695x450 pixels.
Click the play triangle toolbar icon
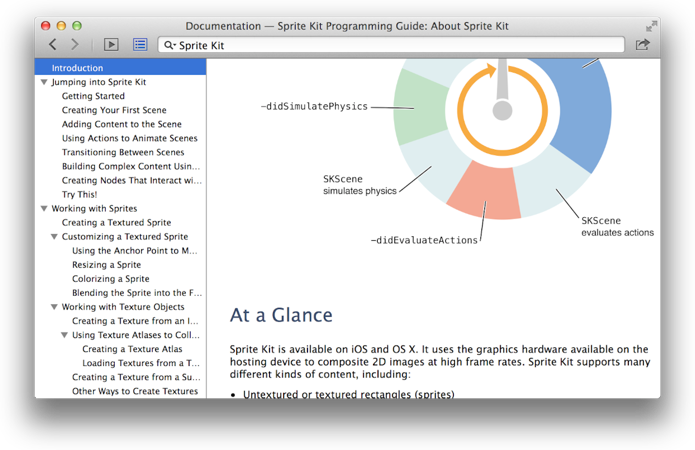(x=111, y=44)
